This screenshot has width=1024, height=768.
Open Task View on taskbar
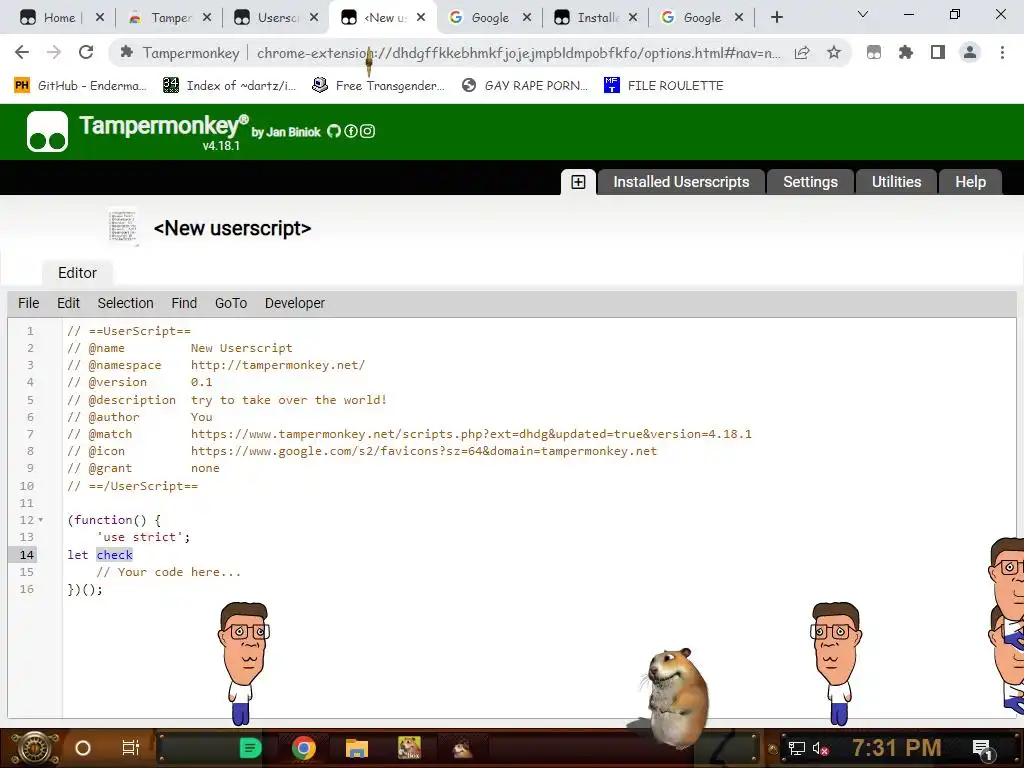[x=131, y=748]
